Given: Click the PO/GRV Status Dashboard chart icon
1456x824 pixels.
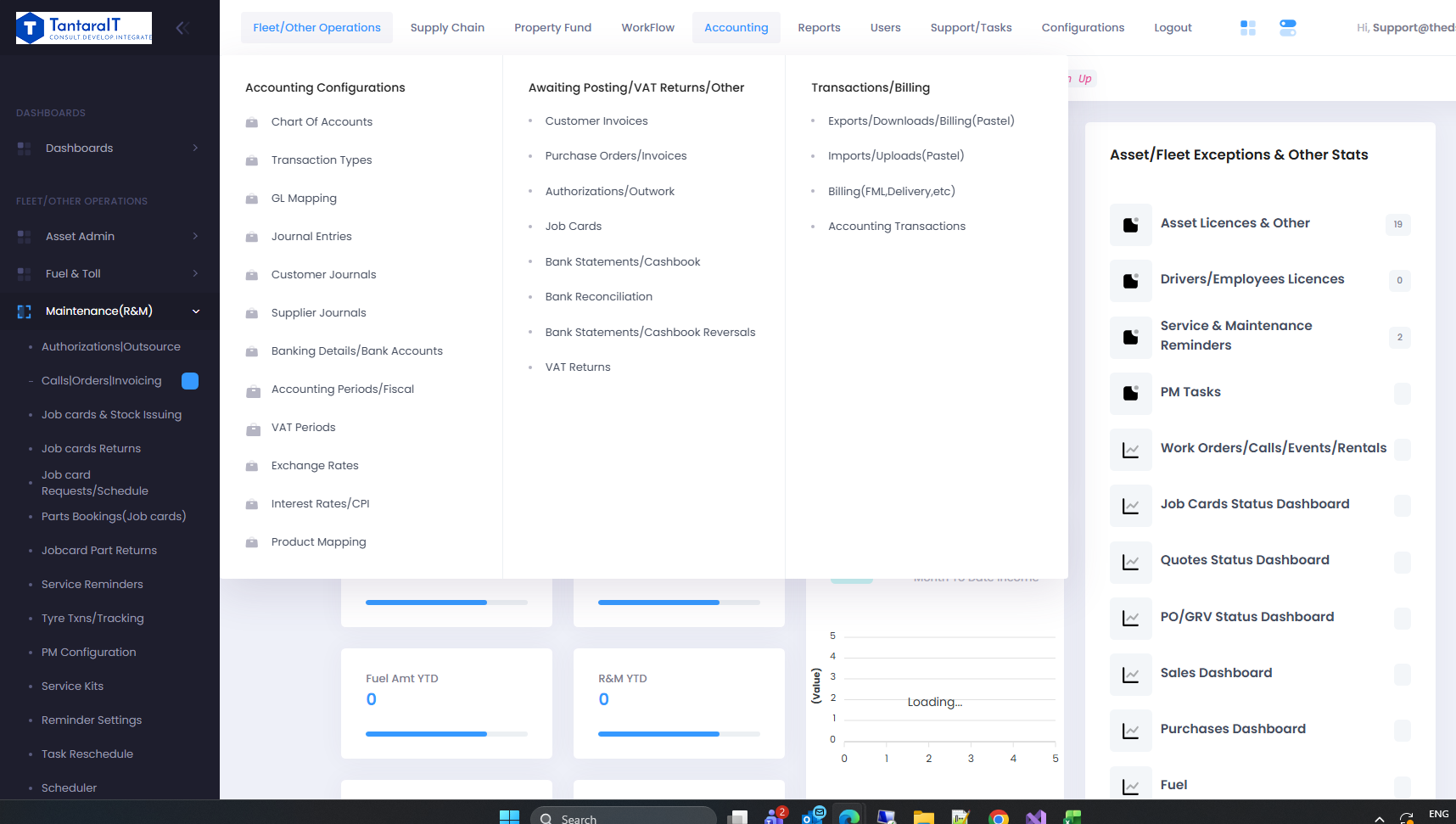Looking at the screenshot, I should click(1131, 619).
